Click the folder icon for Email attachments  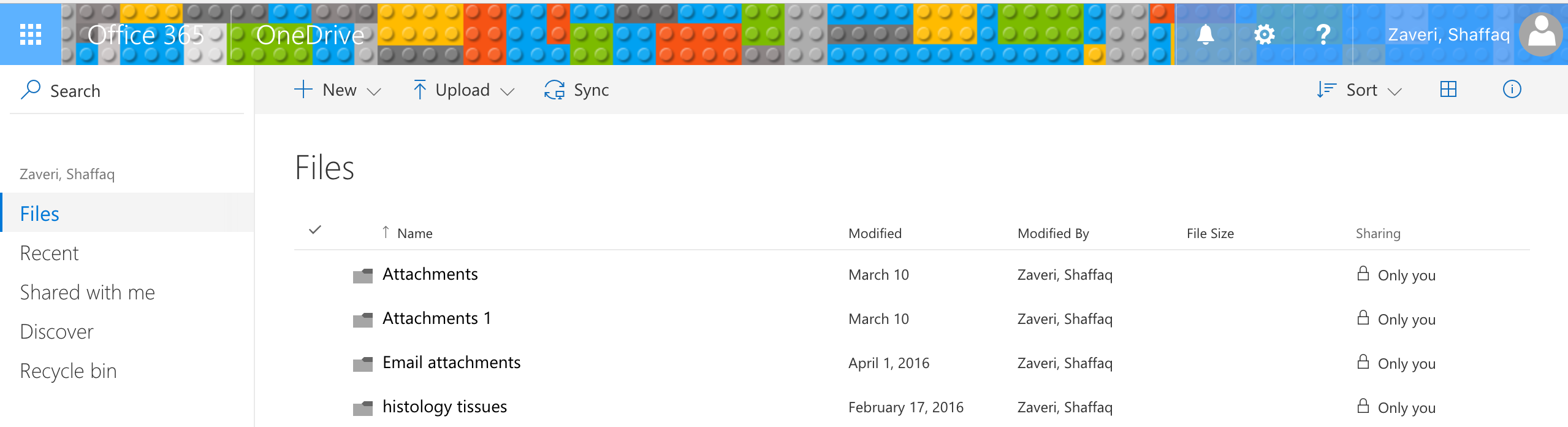point(363,364)
